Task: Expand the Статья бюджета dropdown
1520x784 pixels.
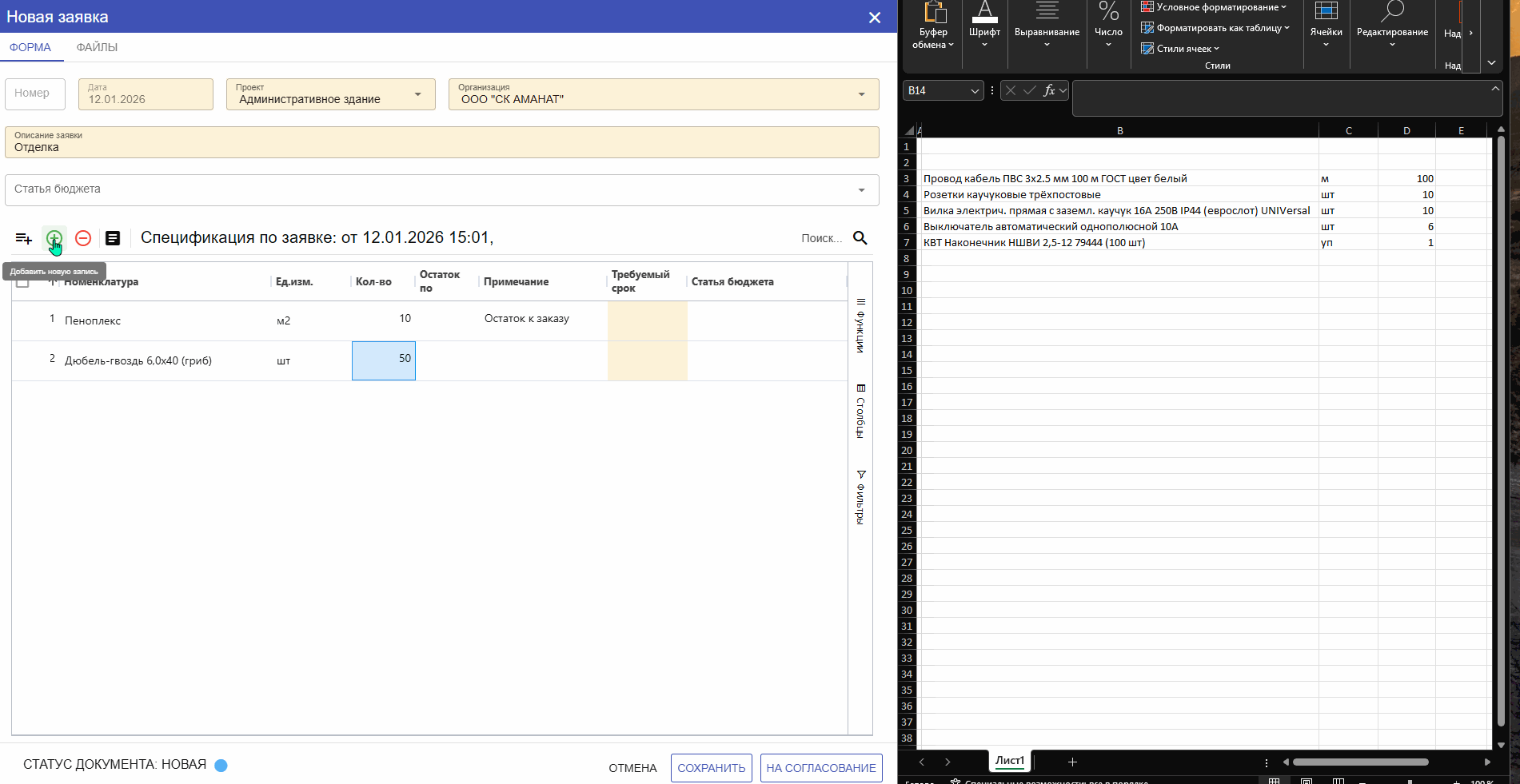Action: [x=861, y=190]
